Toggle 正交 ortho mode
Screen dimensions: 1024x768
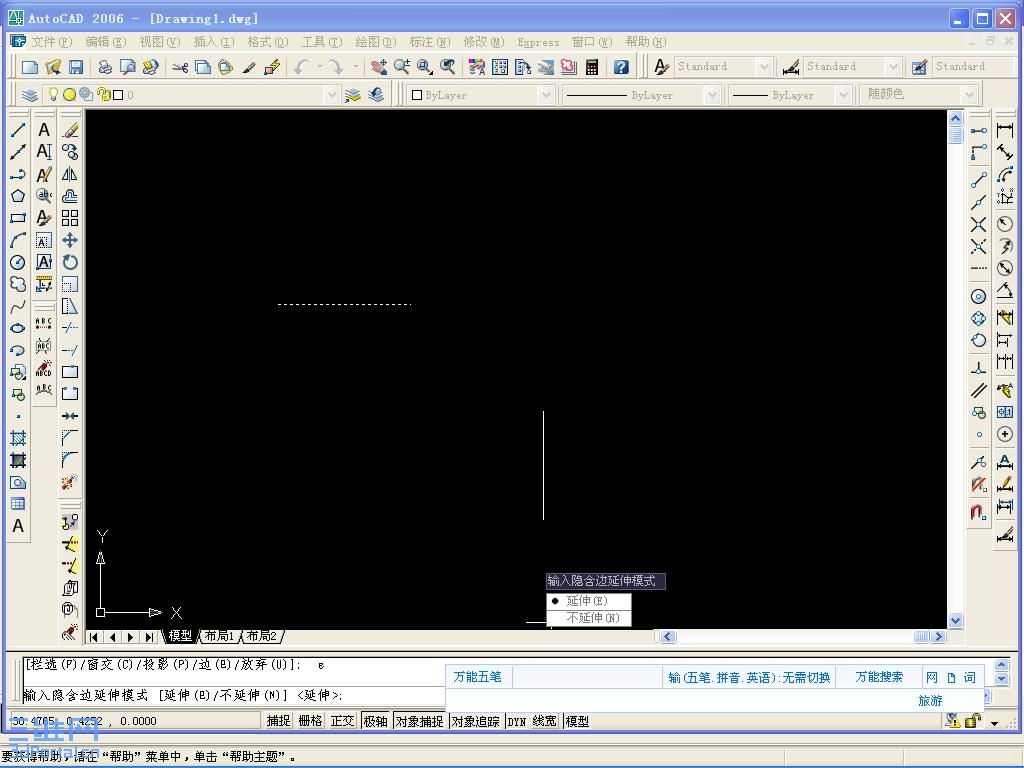tap(342, 721)
